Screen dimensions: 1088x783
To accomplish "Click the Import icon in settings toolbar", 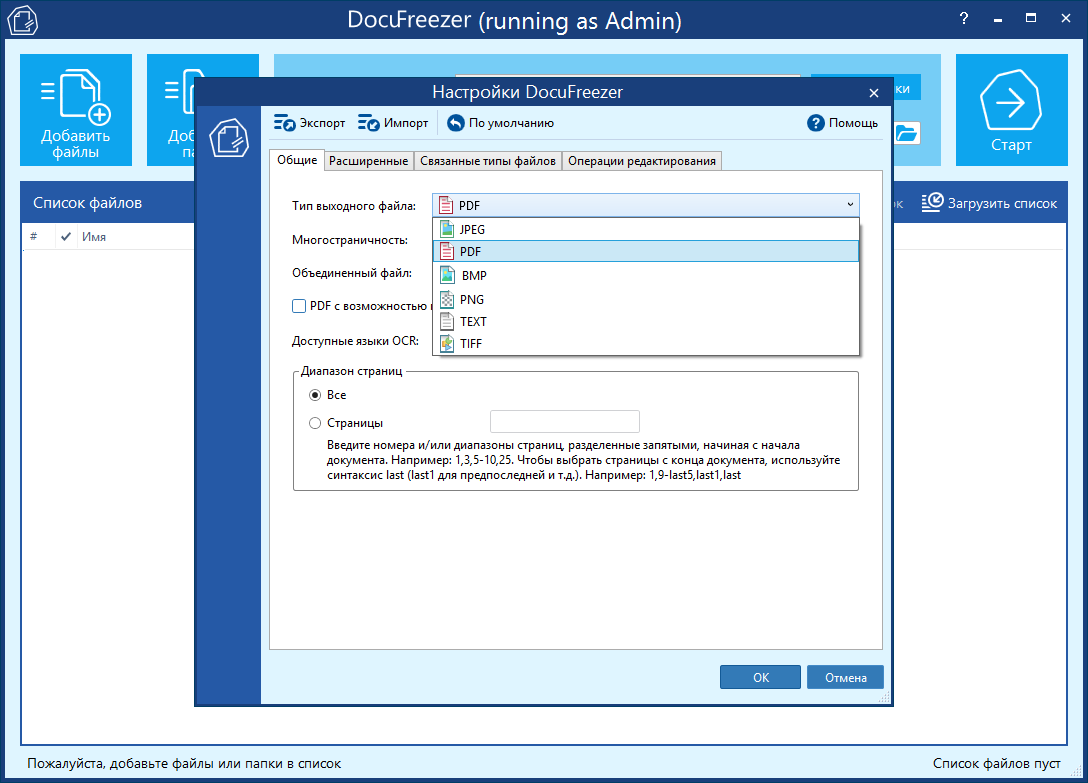I will (368, 123).
